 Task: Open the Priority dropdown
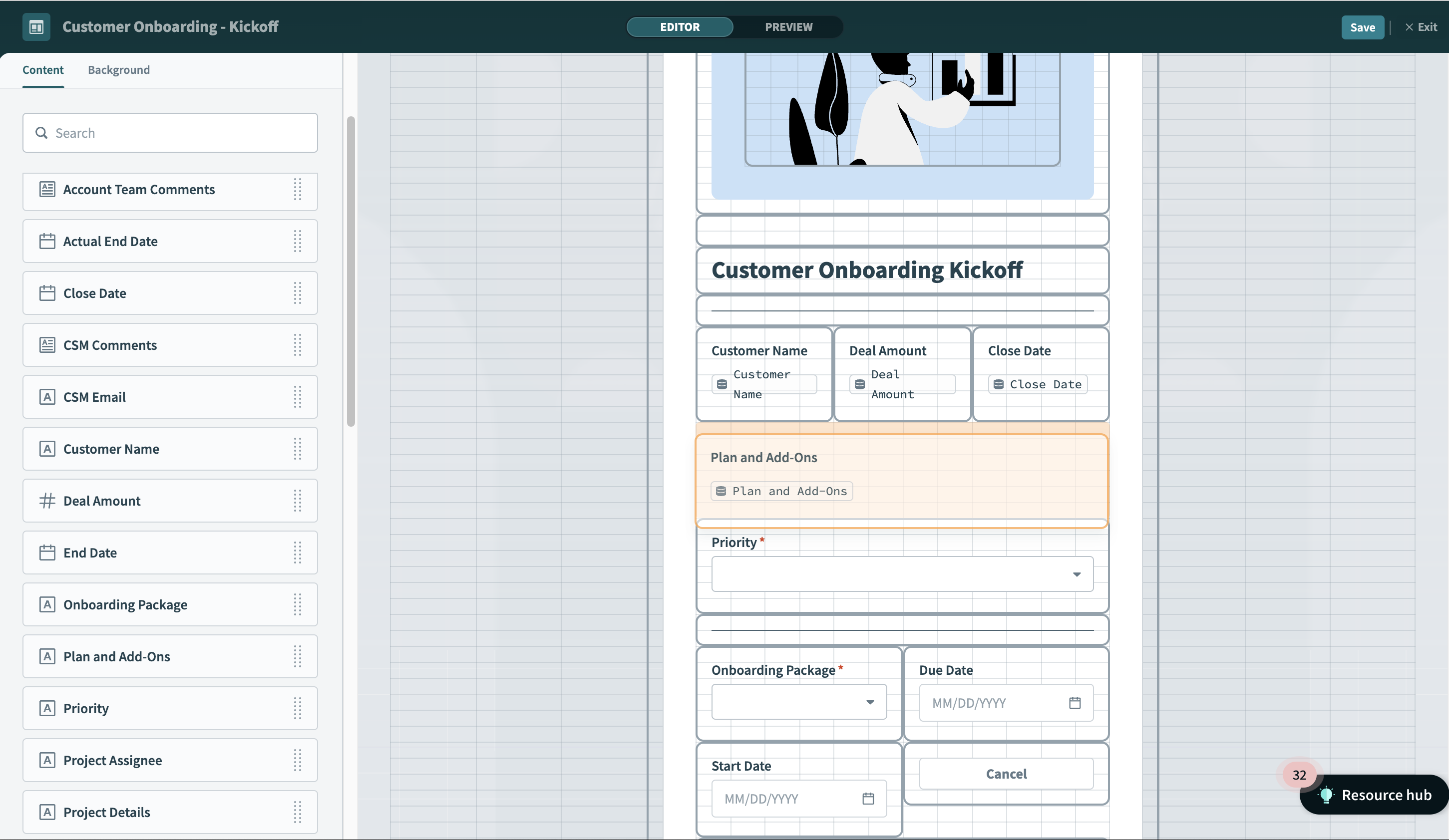click(902, 574)
